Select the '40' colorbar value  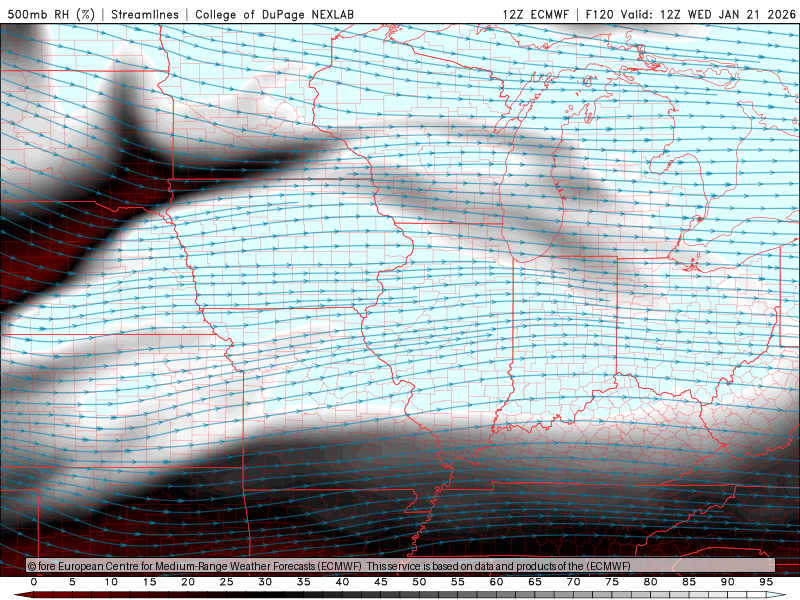(342, 582)
